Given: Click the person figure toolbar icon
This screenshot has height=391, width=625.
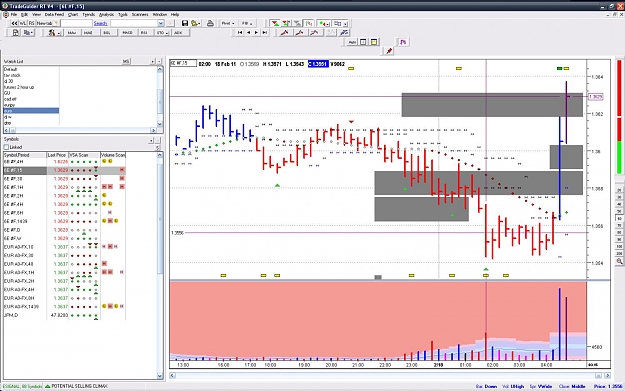Looking at the screenshot, I should click(x=51, y=33).
